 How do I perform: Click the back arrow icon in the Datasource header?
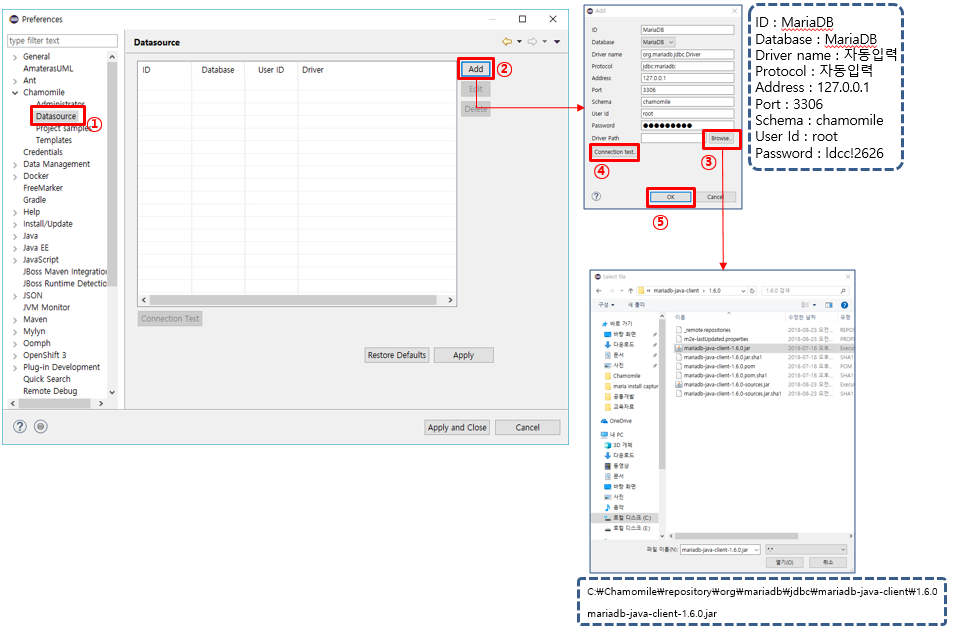point(507,42)
